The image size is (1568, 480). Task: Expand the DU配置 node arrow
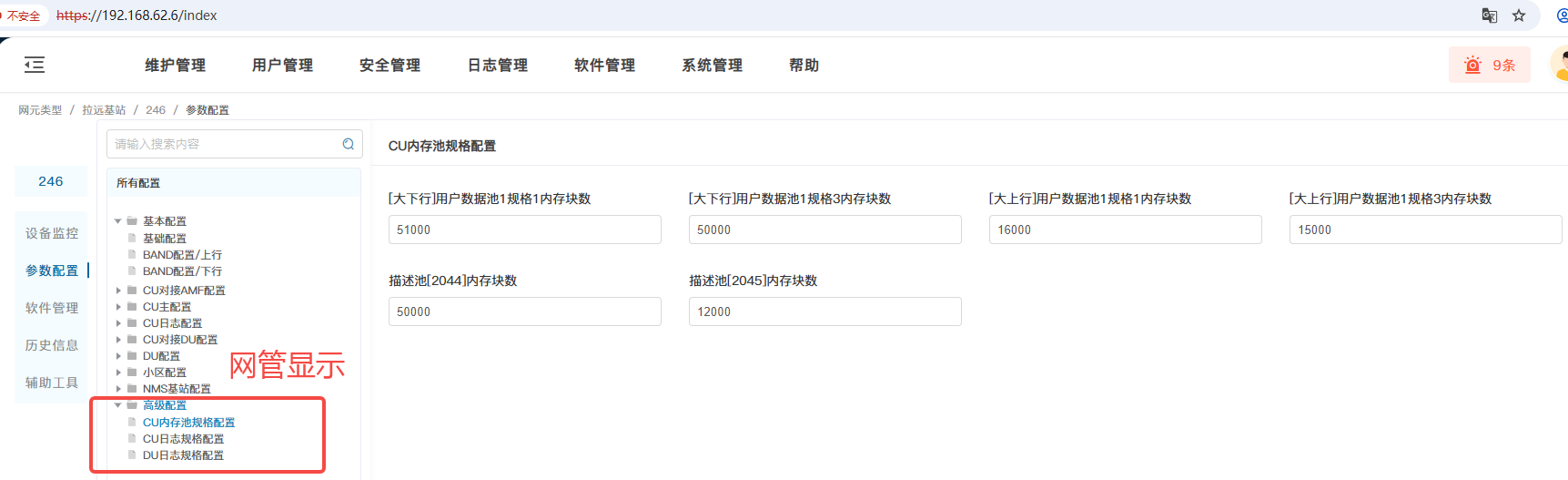pyautogui.click(x=118, y=356)
